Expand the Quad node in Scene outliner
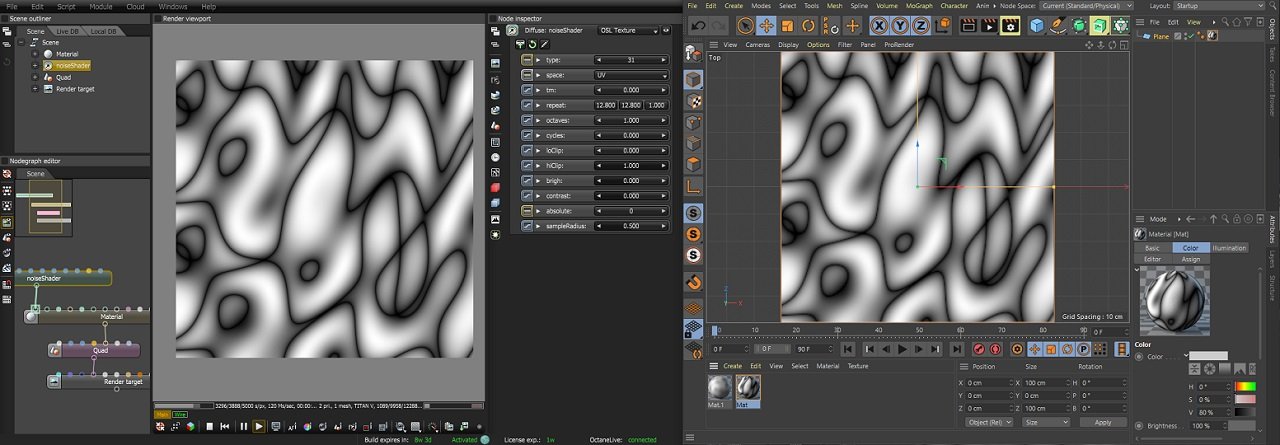This screenshot has height=445, width=1280. [x=35, y=77]
